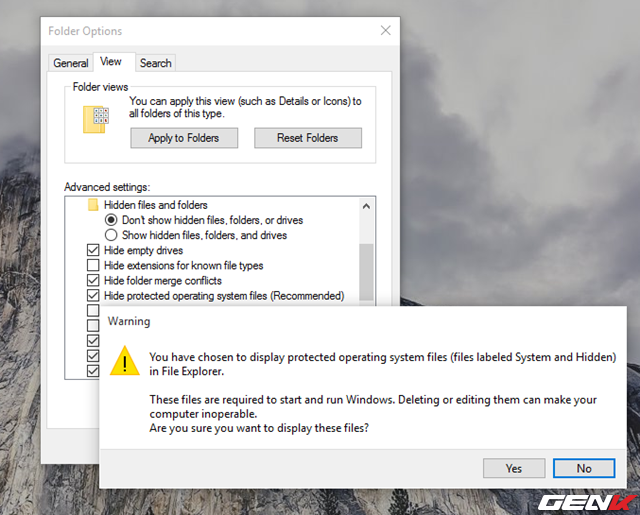This screenshot has height=515, width=640.
Task: Uncheck Hide protected operating system files
Action: click(x=93, y=295)
